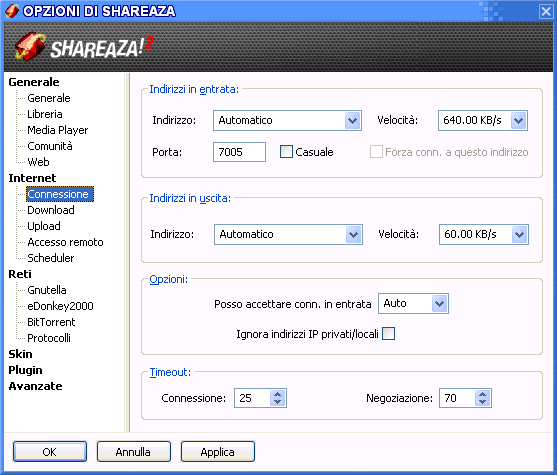Increase the Negoziazione timeout with up arrow
The width and height of the screenshot is (557, 475).
tap(482, 394)
